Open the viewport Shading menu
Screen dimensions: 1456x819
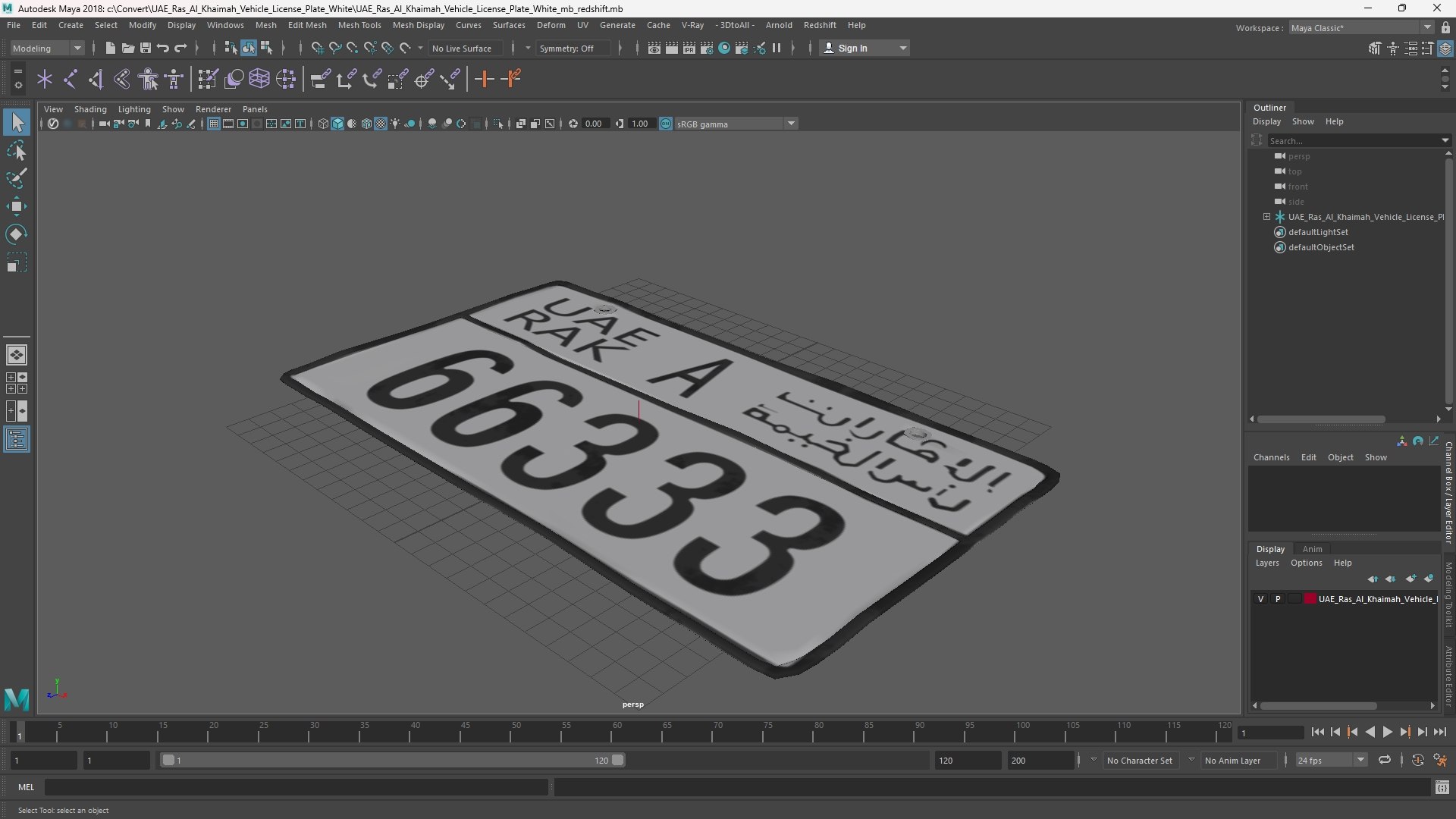point(90,109)
